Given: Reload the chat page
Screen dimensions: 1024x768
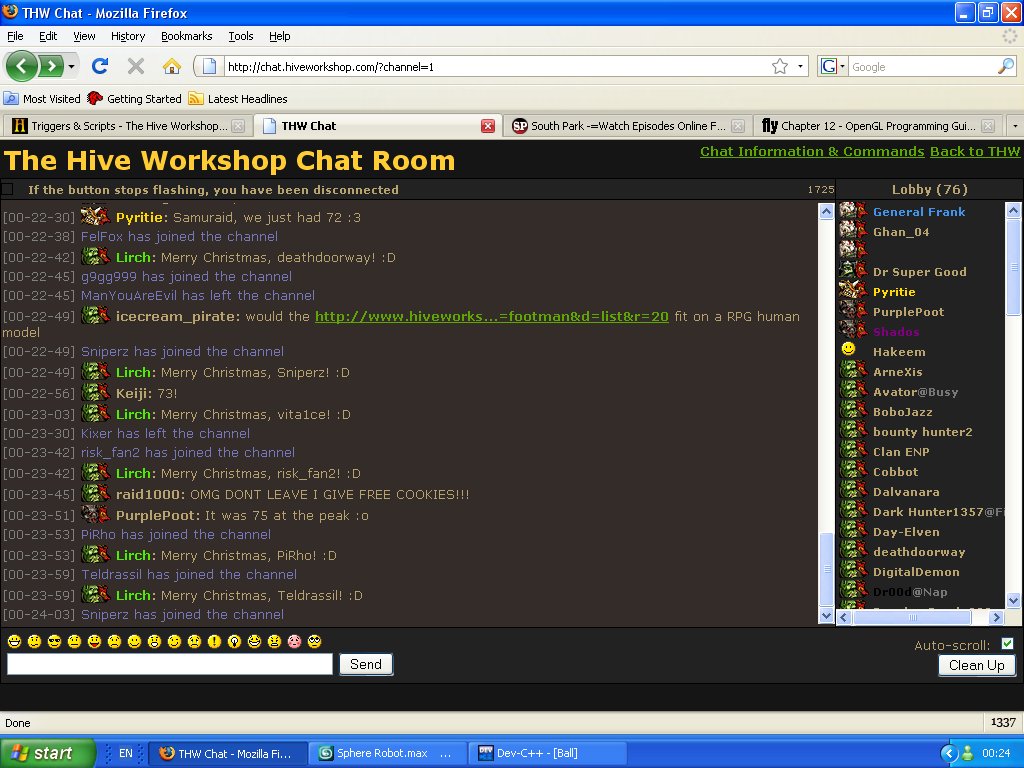Looking at the screenshot, I should [100, 66].
